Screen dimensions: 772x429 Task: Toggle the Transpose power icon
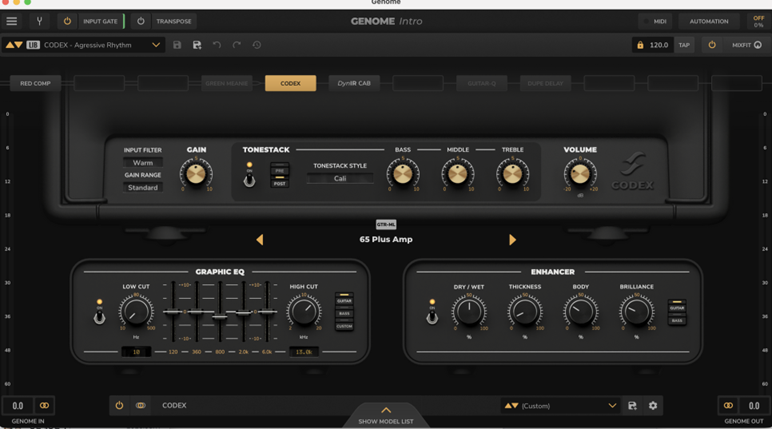[141, 21]
